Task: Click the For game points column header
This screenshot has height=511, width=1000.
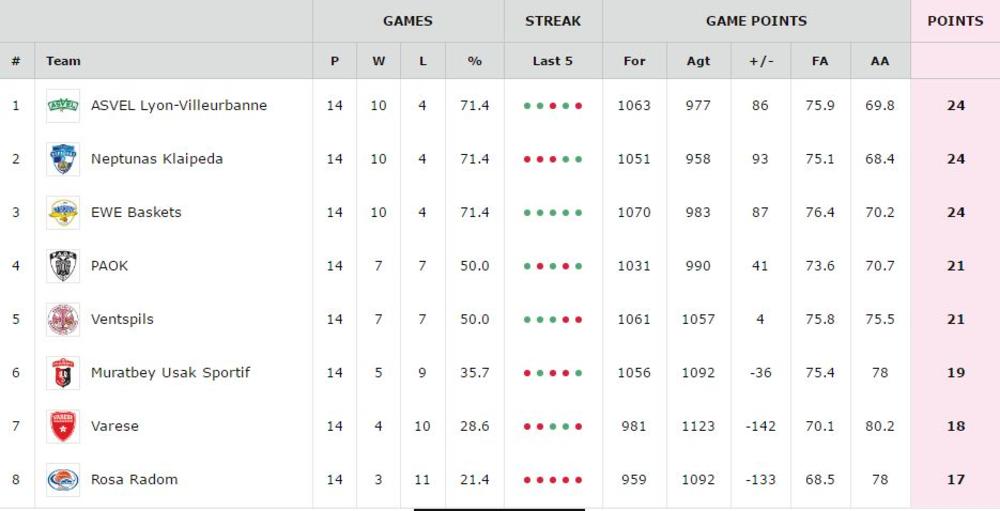Action: (x=634, y=61)
